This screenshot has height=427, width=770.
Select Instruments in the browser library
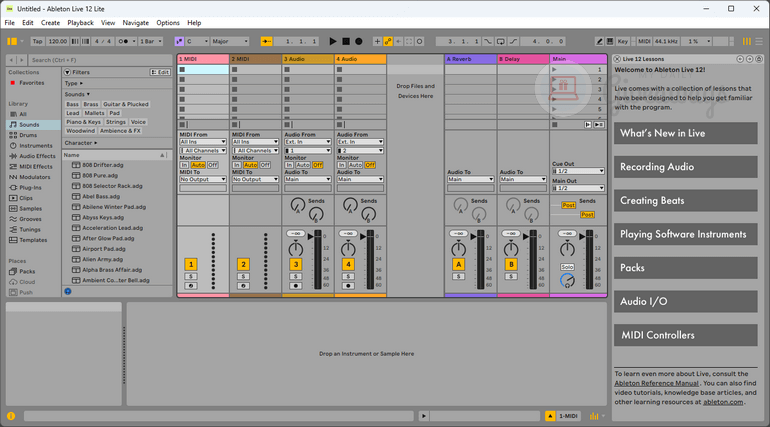coord(35,146)
